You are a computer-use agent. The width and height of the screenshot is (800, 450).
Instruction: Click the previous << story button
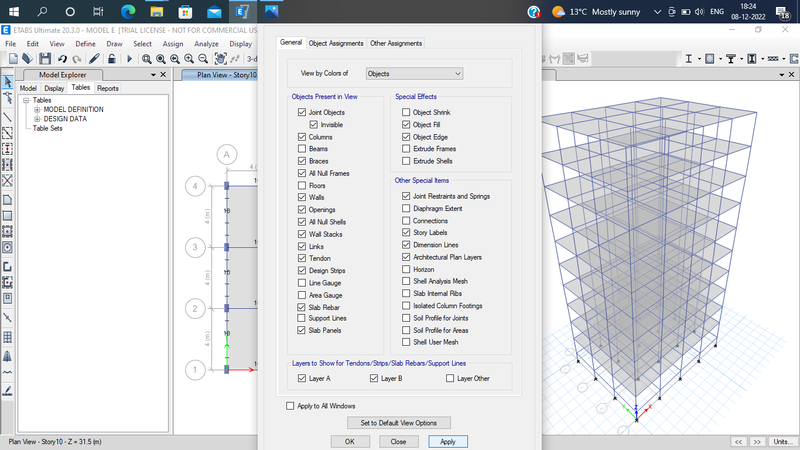(738, 441)
